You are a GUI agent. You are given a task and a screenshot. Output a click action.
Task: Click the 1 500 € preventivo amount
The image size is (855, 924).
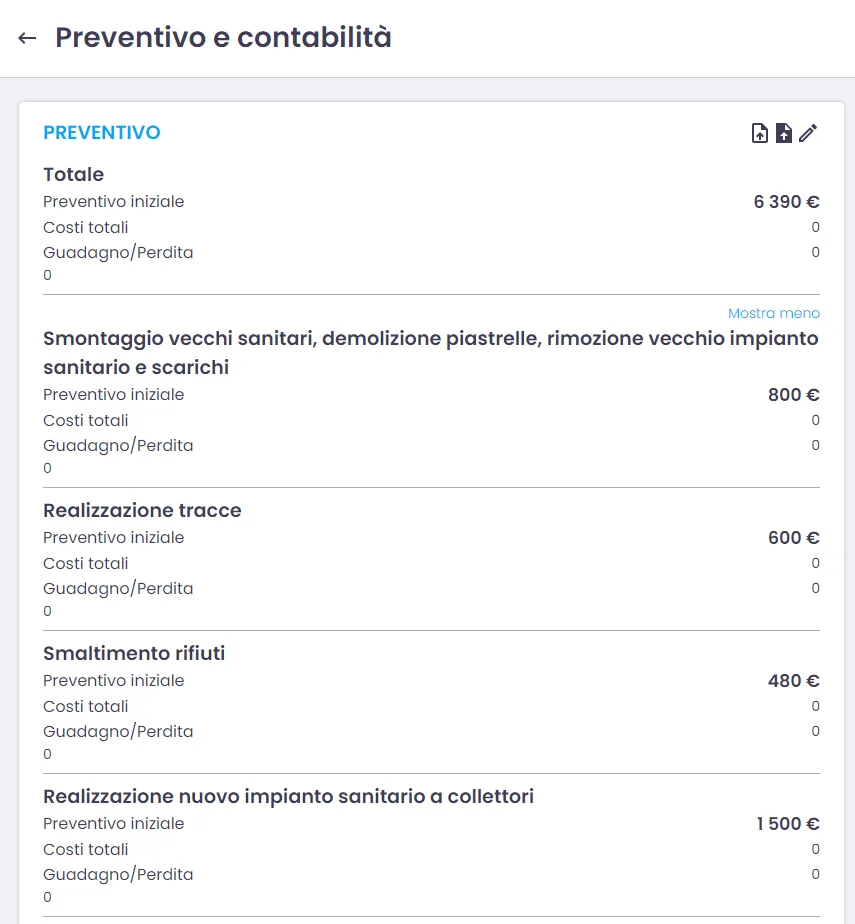tap(787, 824)
